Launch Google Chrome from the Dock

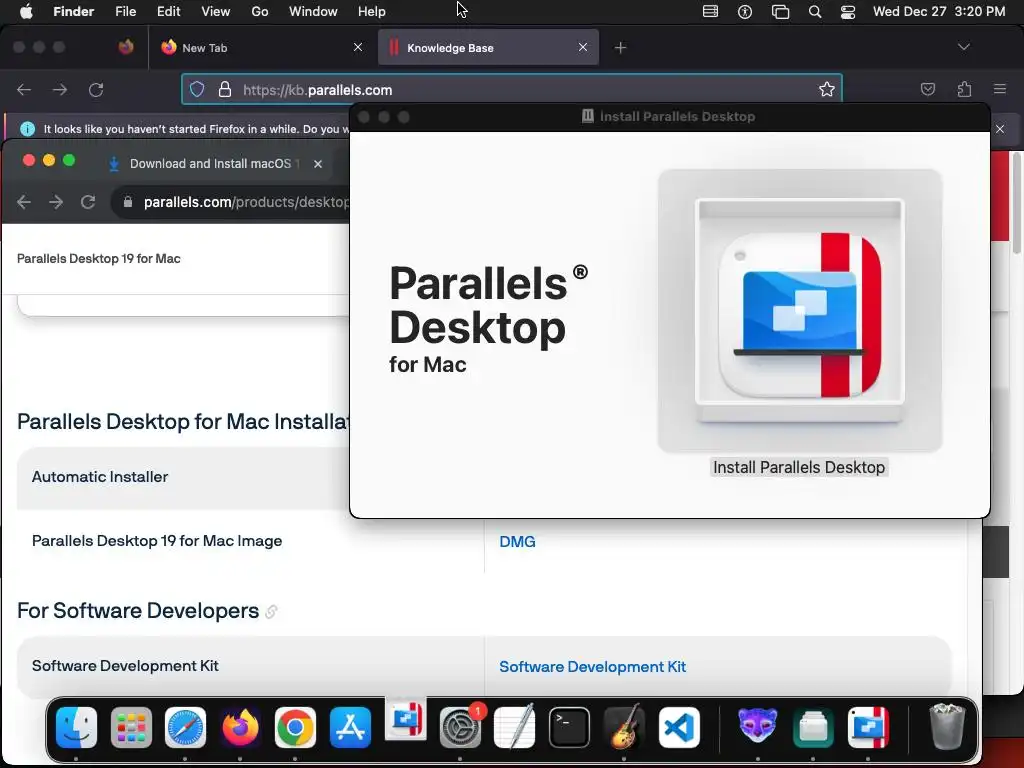pos(295,728)
